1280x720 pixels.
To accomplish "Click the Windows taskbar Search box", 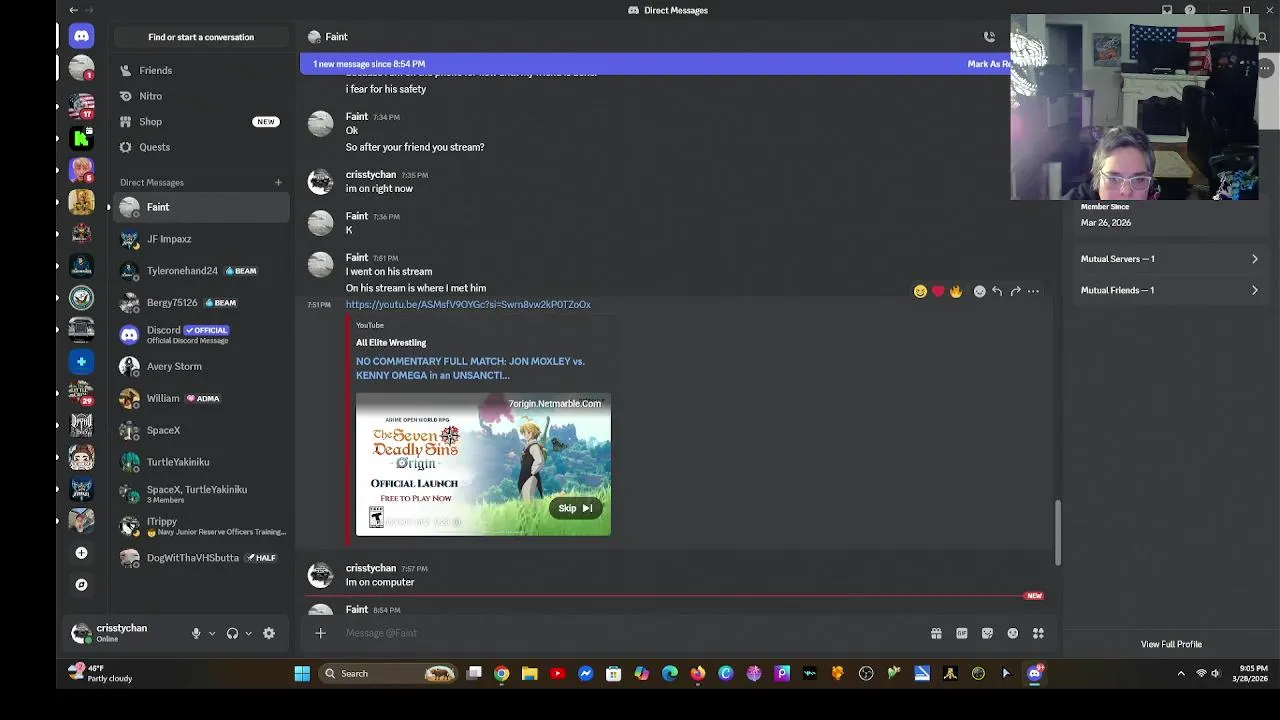I will click(x=388, y=674).
